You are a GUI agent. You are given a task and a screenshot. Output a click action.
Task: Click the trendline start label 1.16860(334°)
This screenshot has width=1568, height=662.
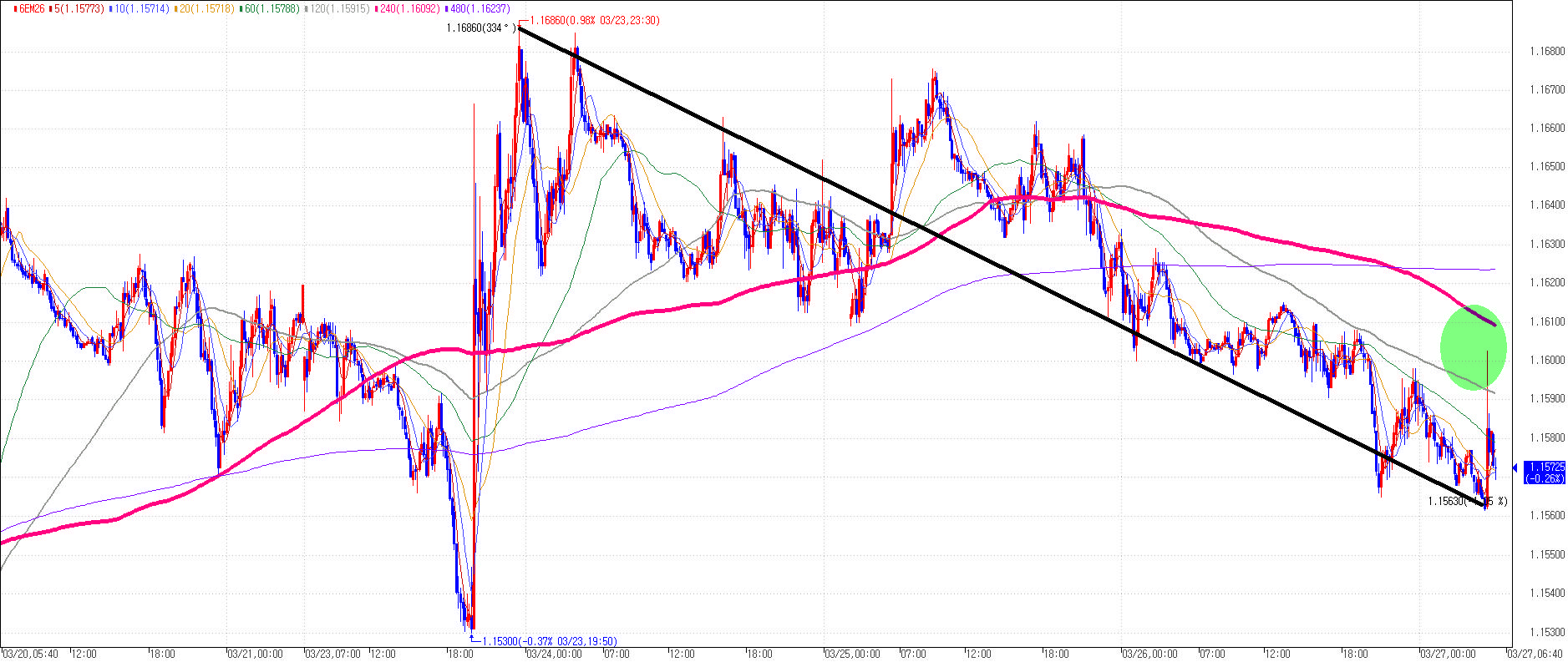(480, 28)
